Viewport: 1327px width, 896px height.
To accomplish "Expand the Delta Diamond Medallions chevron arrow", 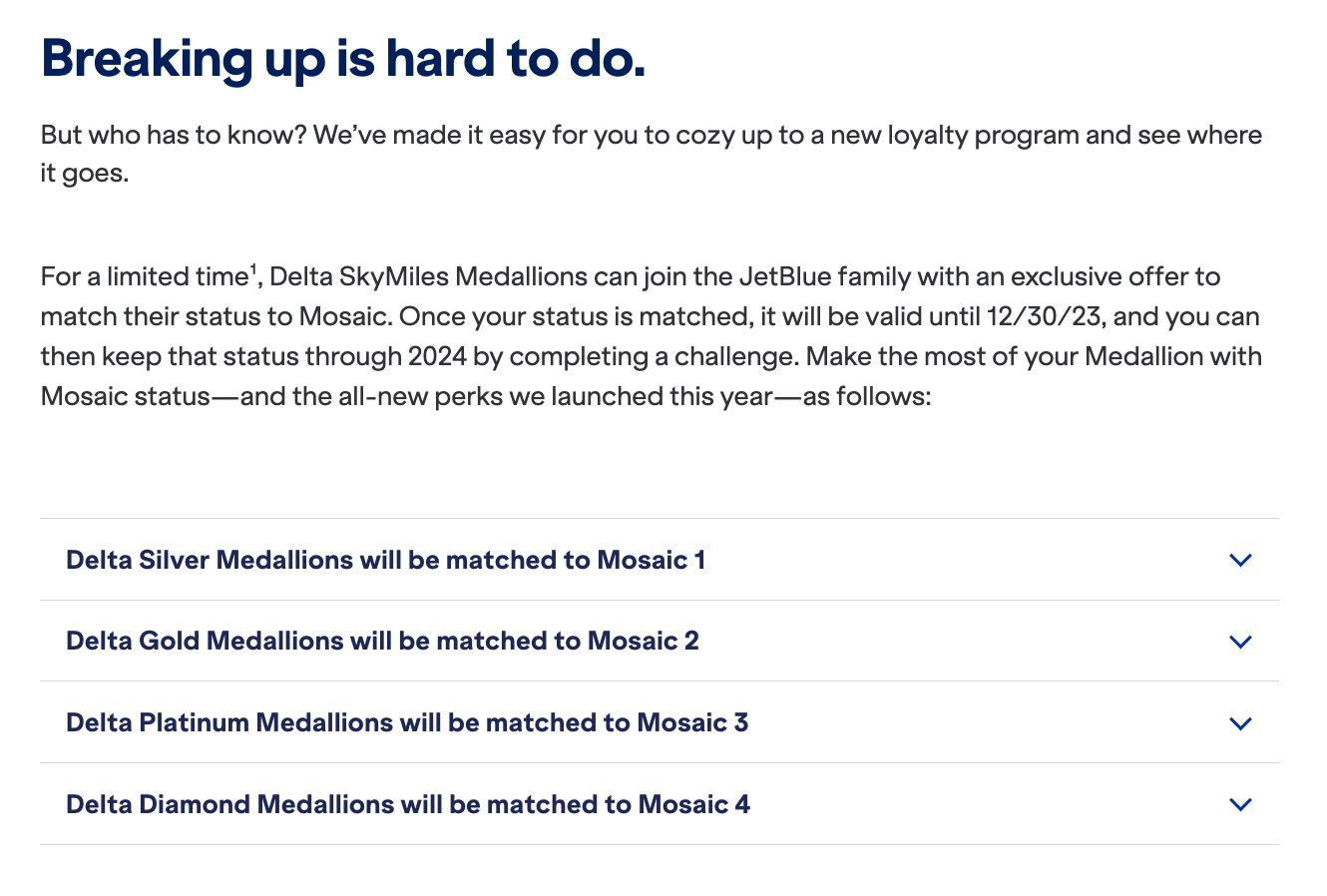I will click(1240, 804).
